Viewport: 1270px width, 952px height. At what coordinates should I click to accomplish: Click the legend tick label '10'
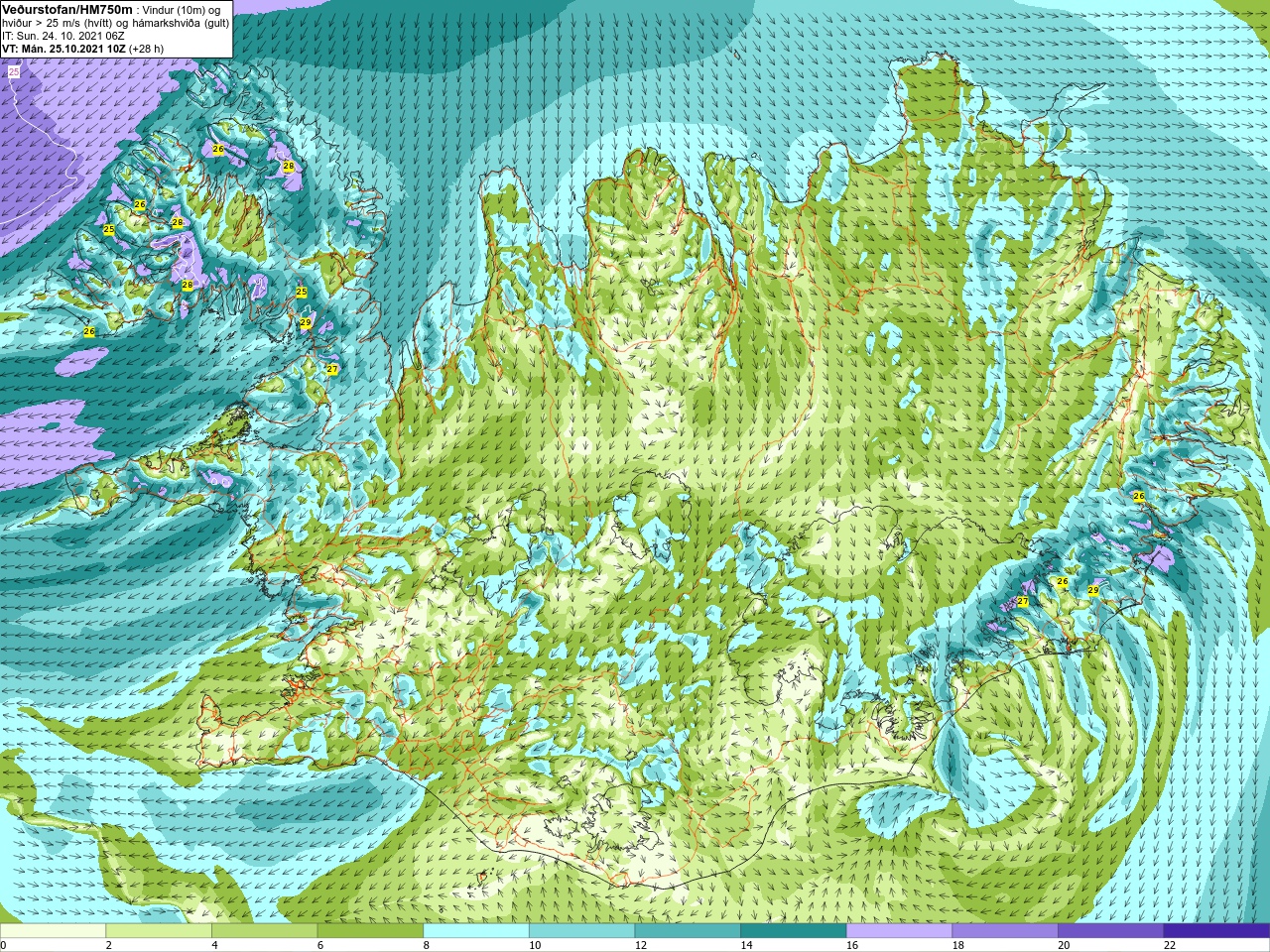[x=535, y=945]
